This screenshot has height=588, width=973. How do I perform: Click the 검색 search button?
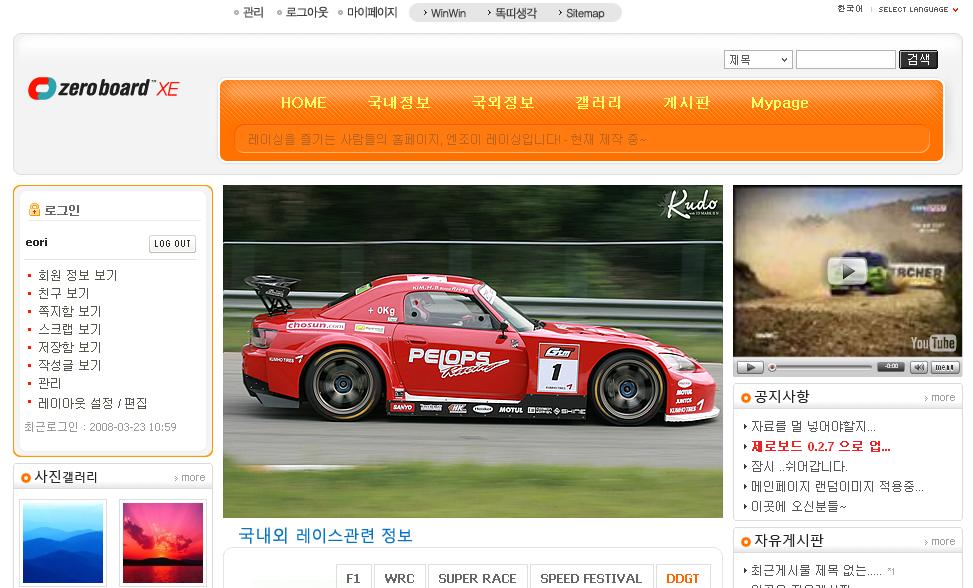tap(918, 60)
